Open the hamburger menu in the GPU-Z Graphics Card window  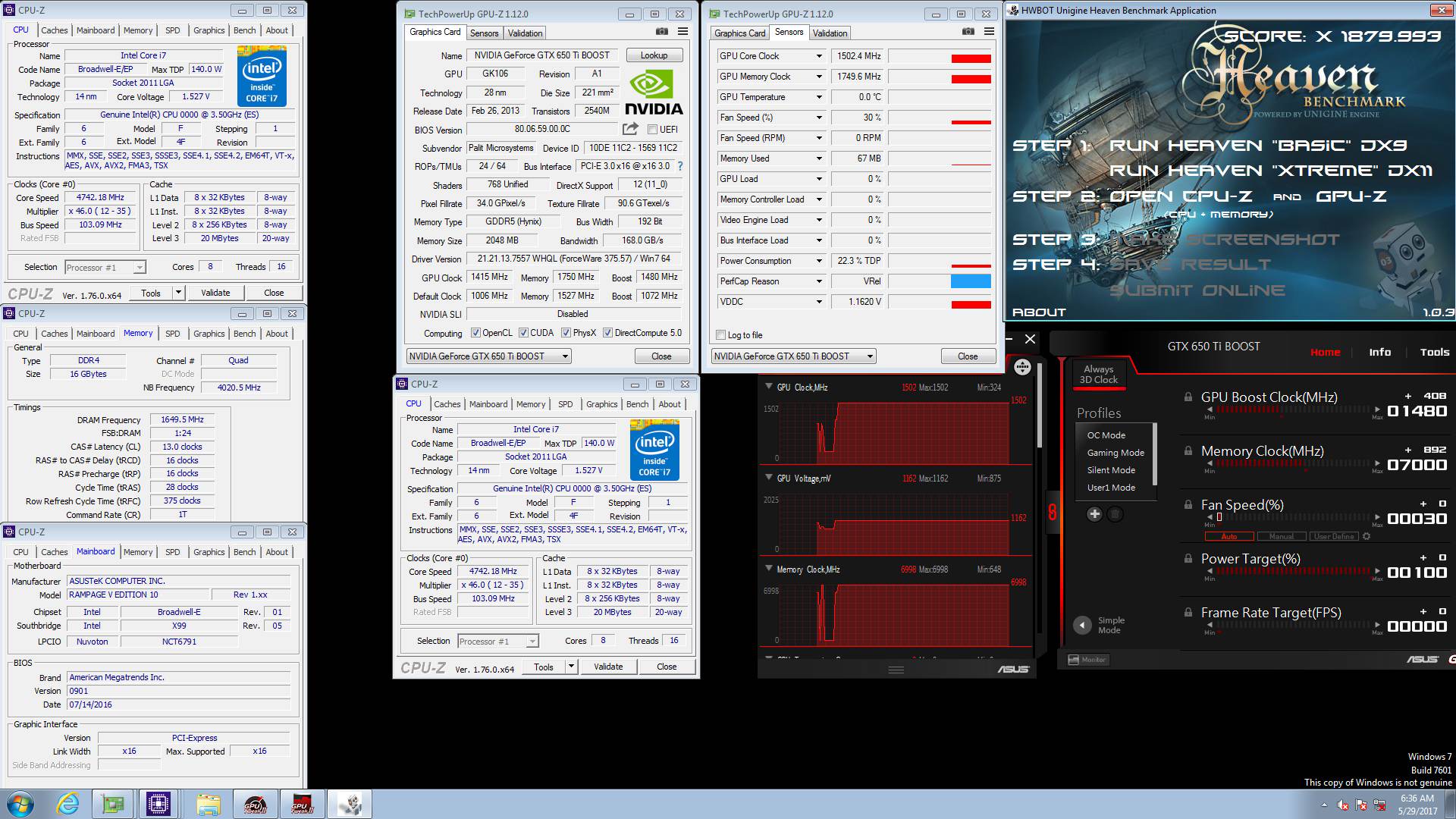(x=682, y=32)
